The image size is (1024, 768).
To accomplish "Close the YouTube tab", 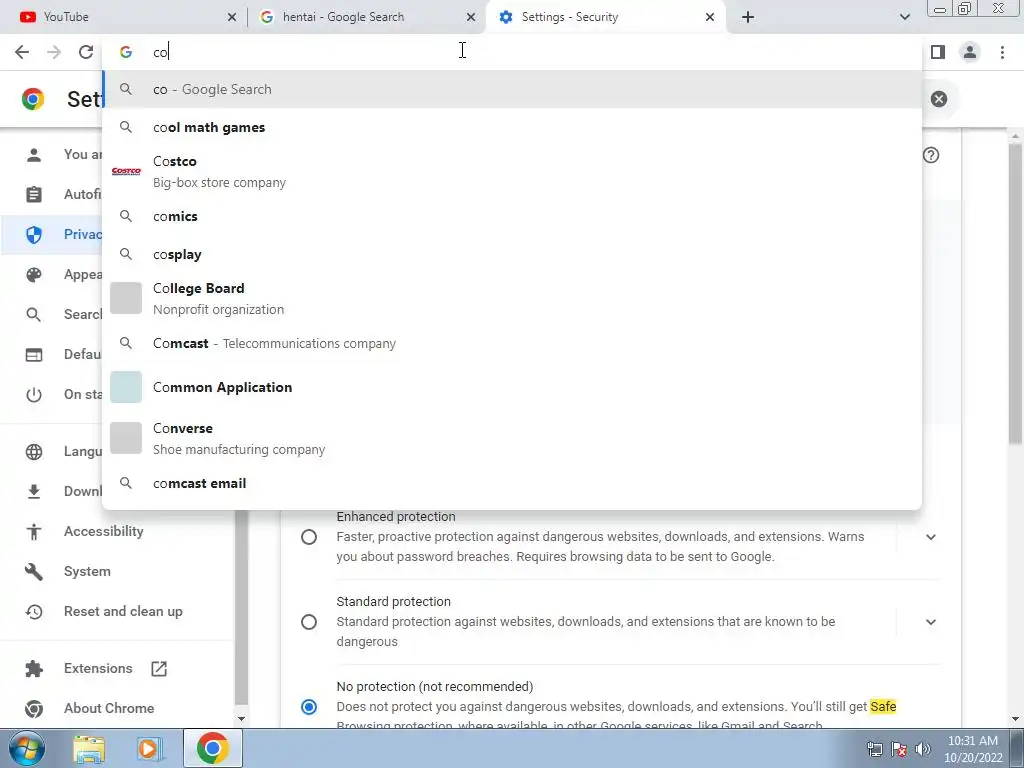I will tap(232, 17).
